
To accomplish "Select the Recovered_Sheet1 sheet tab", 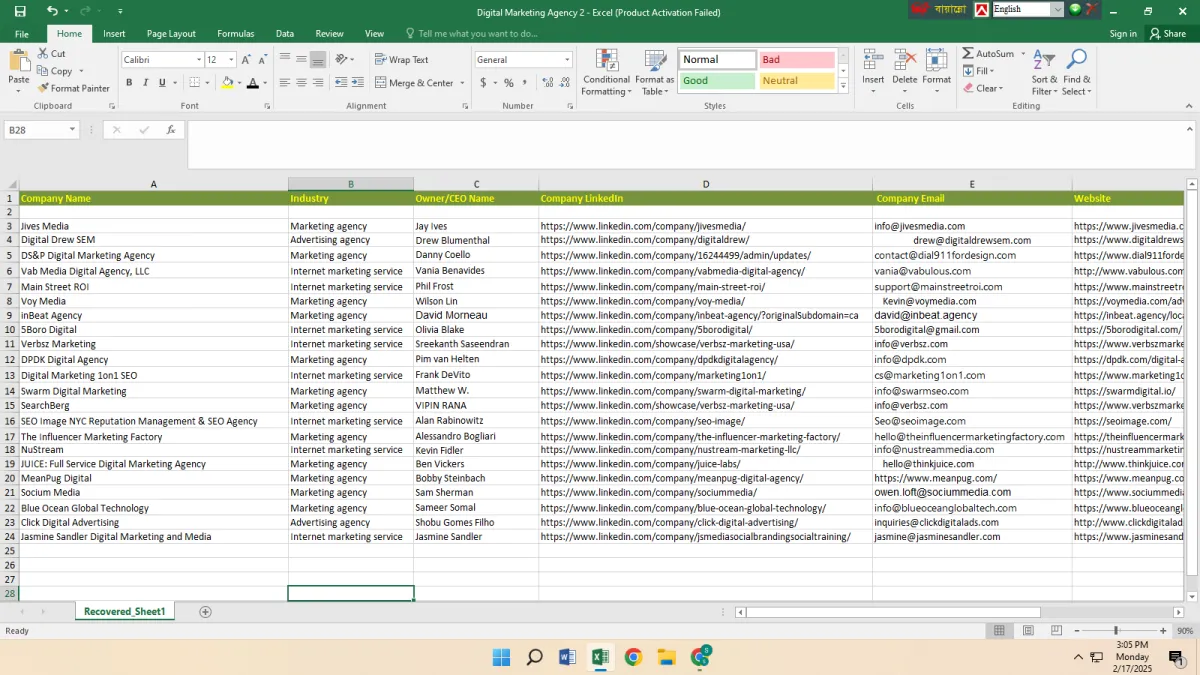I will click(x=124, y=611).
